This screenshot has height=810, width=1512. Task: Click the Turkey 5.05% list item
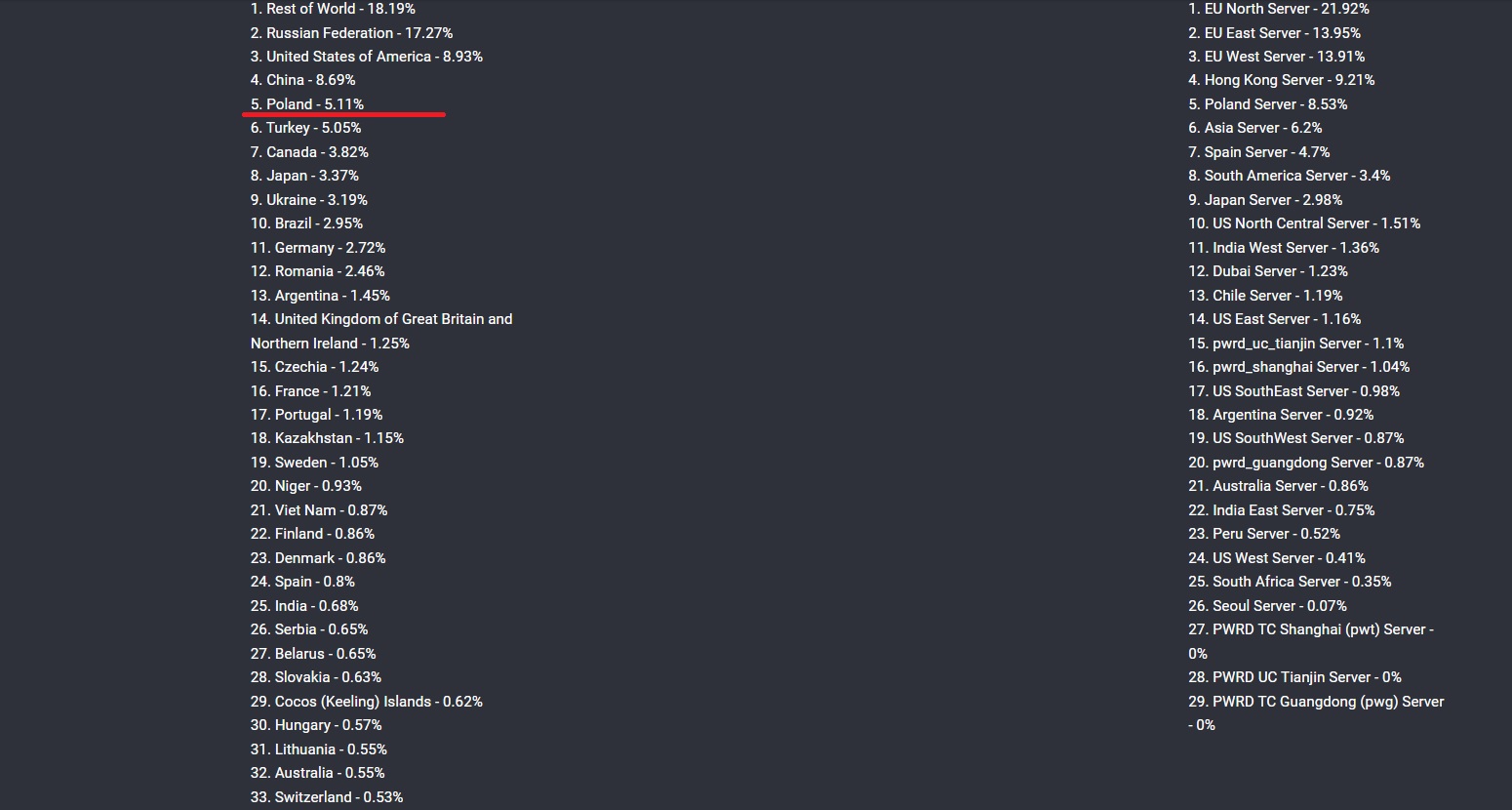coord(305,128)
